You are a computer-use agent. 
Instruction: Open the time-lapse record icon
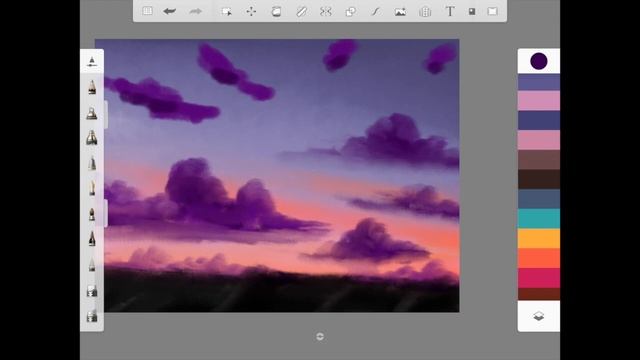tap(472, 11)
